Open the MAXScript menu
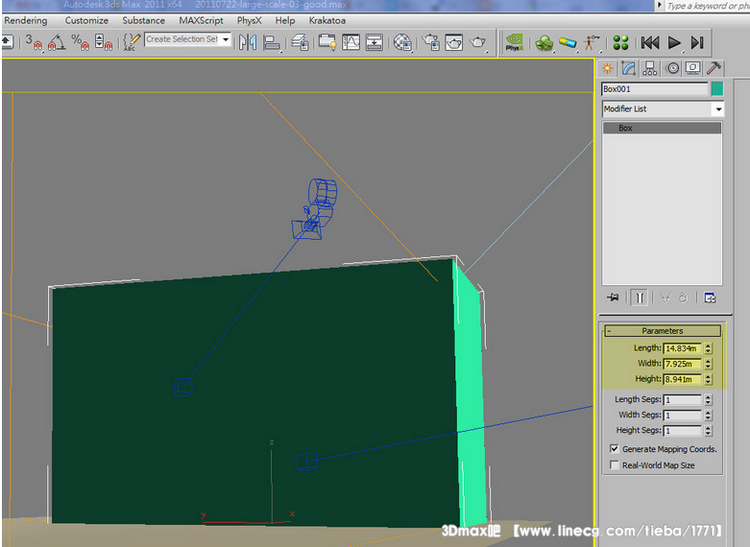The width and height of the screenshot is (750, 547). [201, 21]
